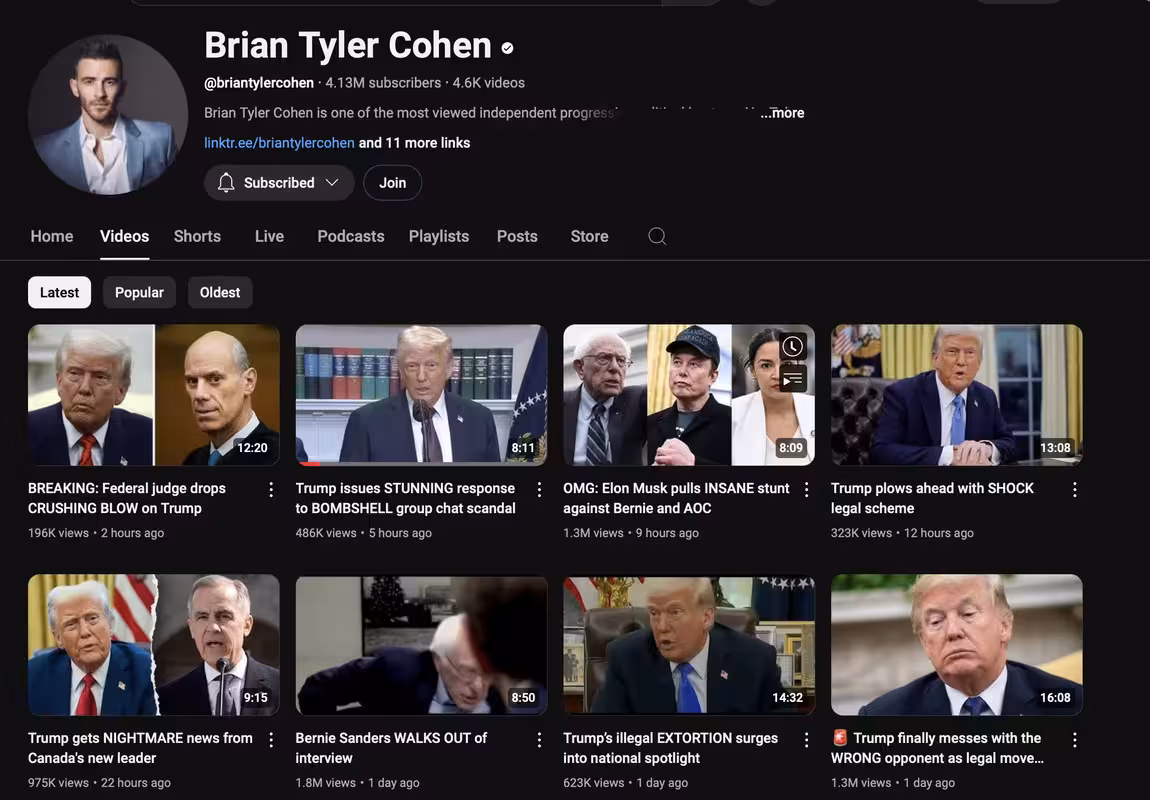This screenshot has width=1150, height=800.
Task: Play the WRONG opponent video thumbnail
Action: 957,645
